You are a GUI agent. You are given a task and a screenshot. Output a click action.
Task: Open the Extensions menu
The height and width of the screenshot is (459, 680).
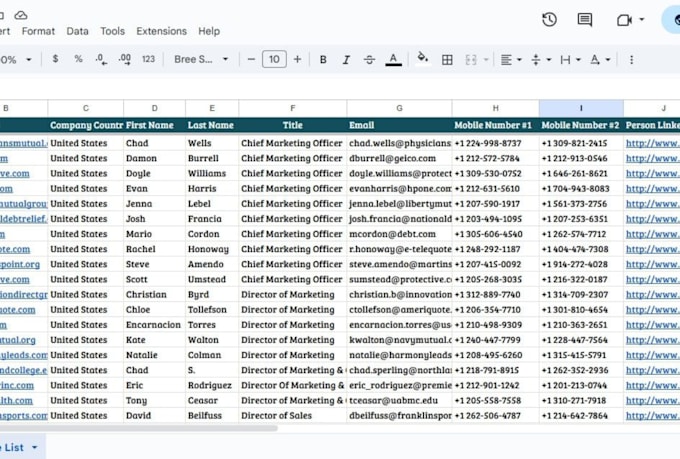(x=161, y=31)
